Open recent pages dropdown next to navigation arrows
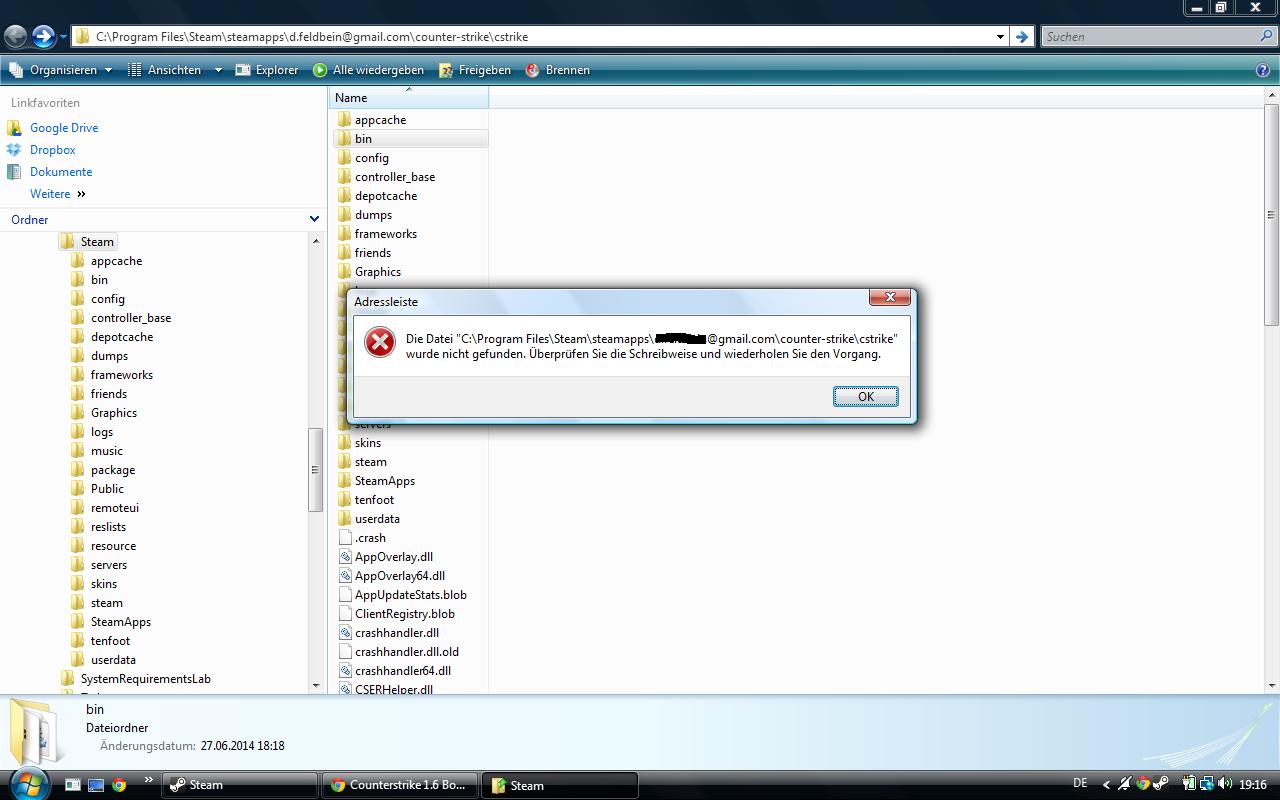 pos(63,37)
